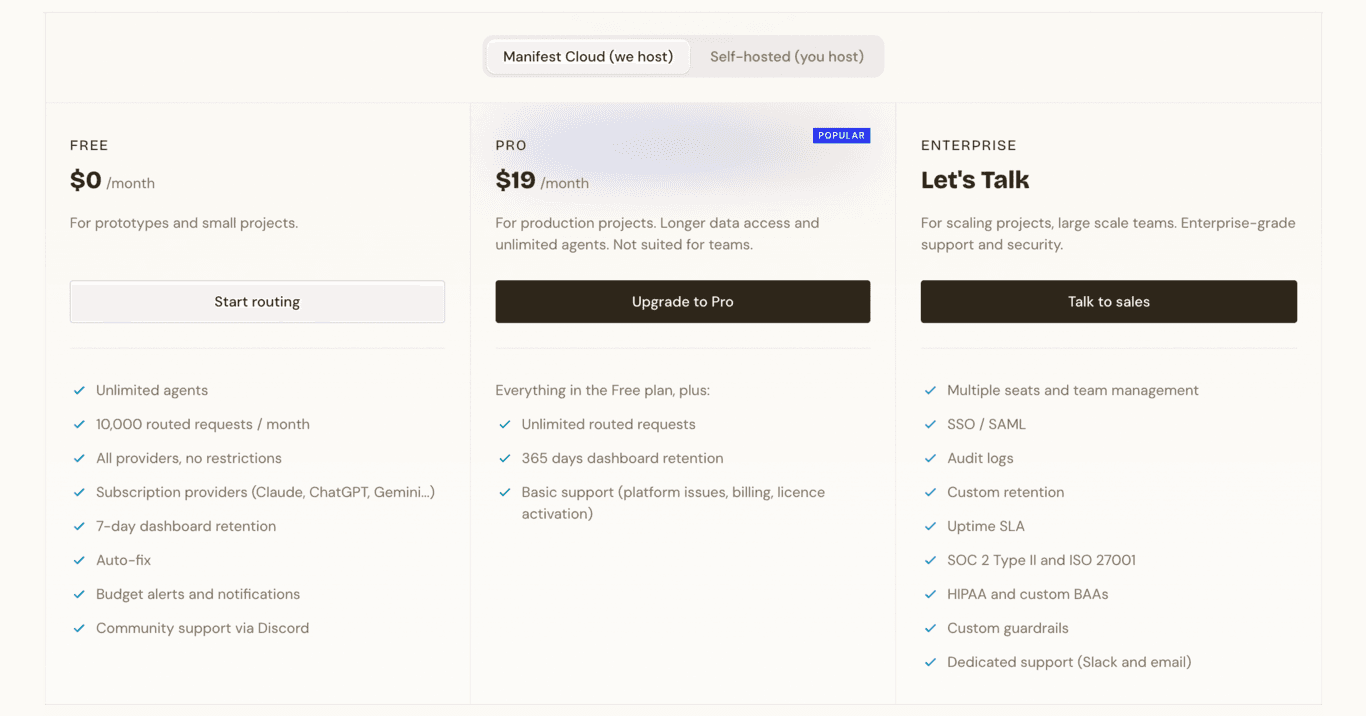Click checkmark beside Subscription providers
Viewport: 1366px width, 716px height.
click(79, 493)
